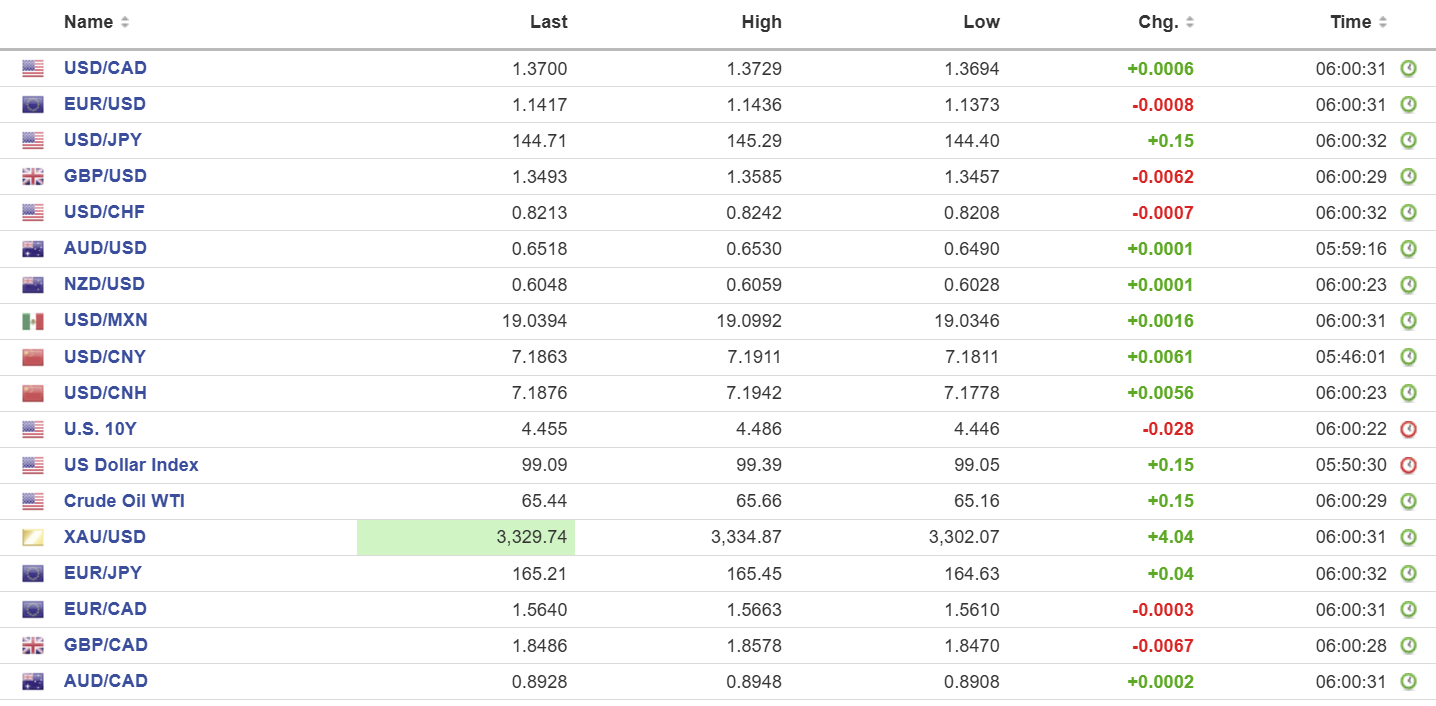Open the US Dollar Index link

131,465
